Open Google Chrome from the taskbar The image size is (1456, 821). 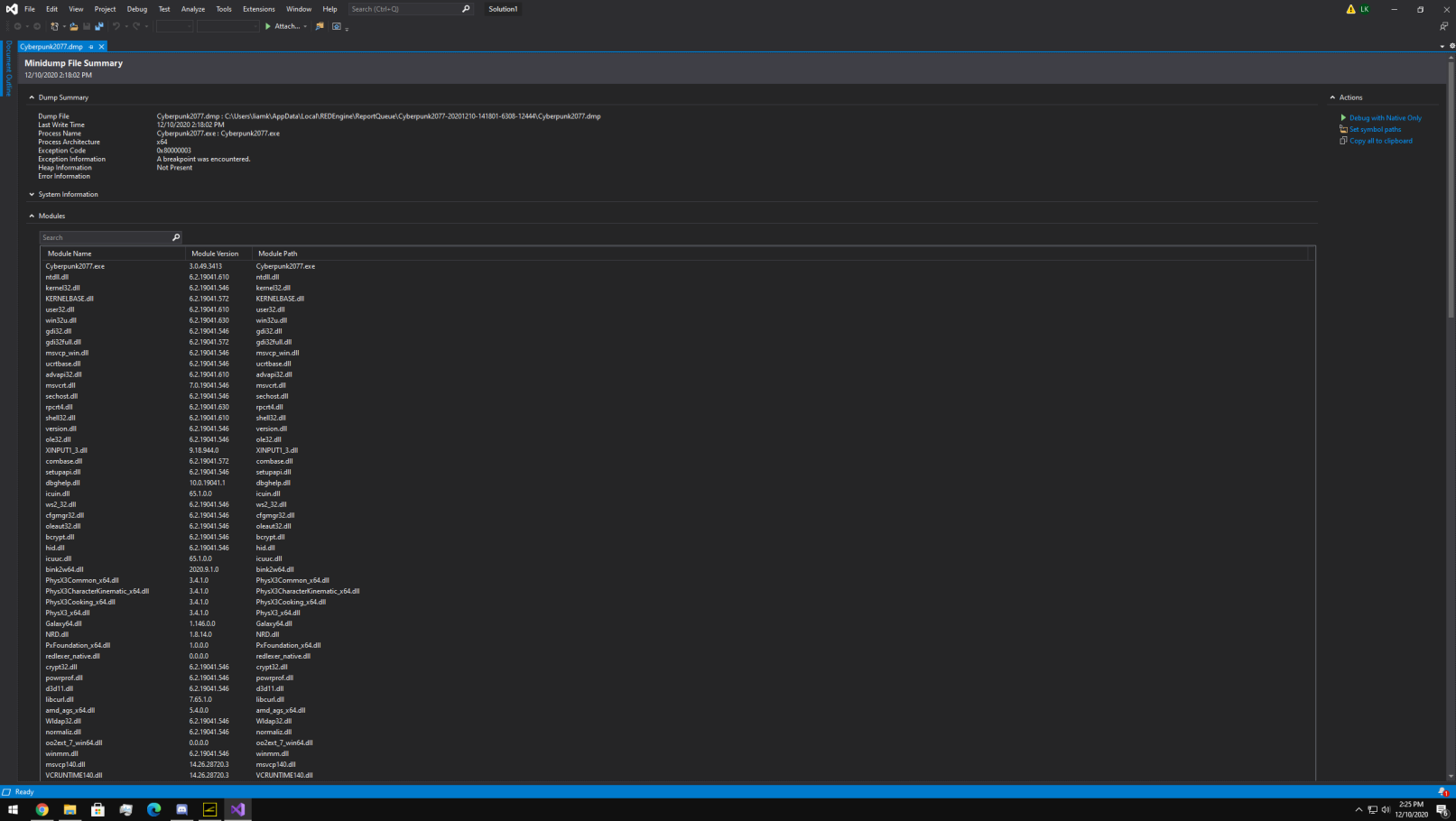click(x=42, y=809)
